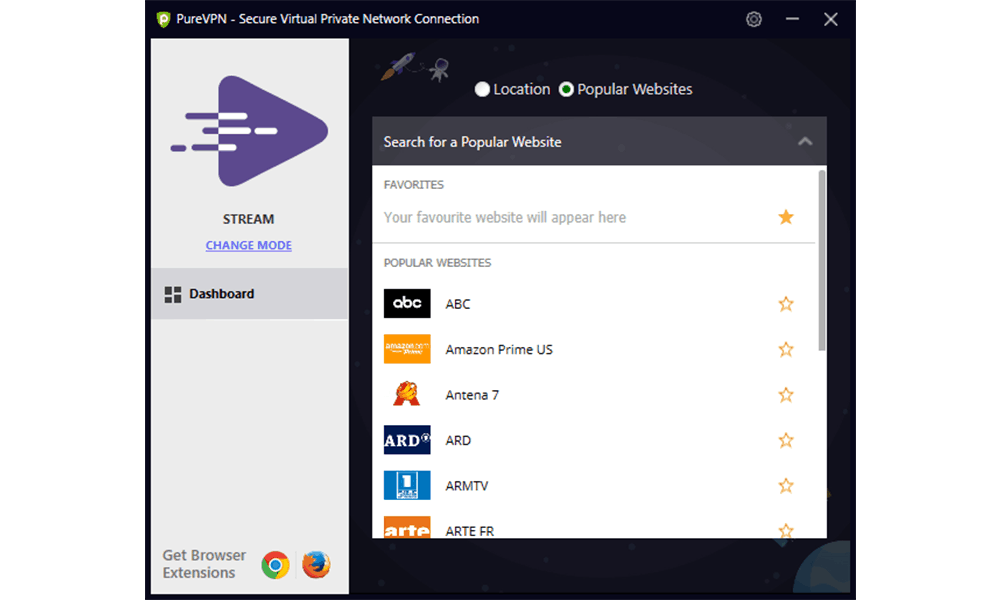Add ARMTV to favorites via star
The width and height of the screenshot is (1000, 600).
(x=786, y=486)
